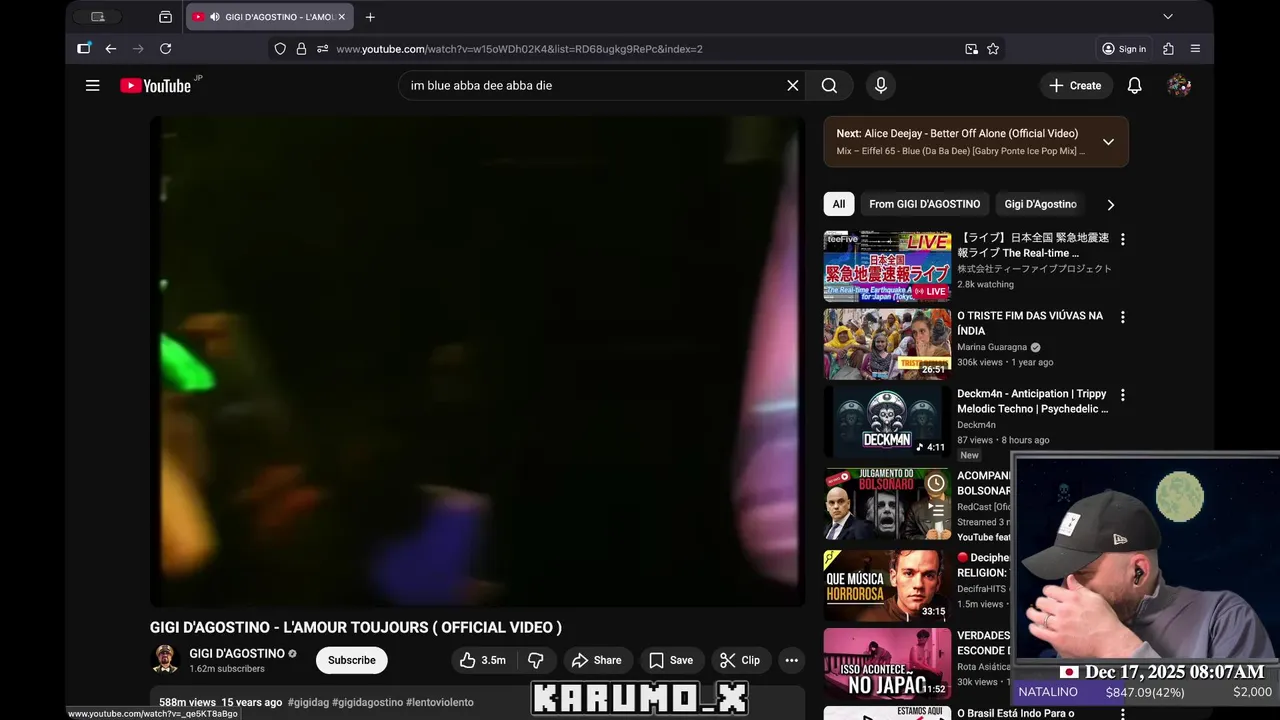Click the Create button
This screenshot has height=720, width=1280.
tap(1075, 86)
